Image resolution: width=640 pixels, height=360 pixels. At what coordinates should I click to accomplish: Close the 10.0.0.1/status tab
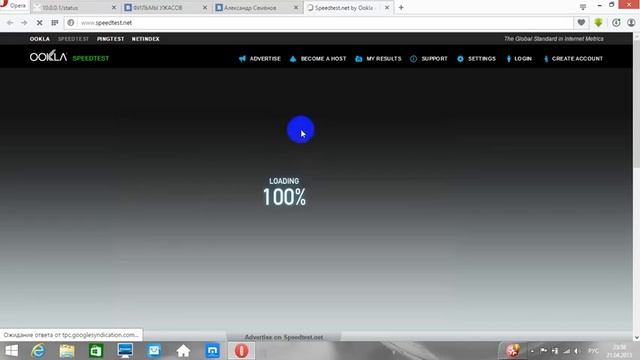pos(114,8)
